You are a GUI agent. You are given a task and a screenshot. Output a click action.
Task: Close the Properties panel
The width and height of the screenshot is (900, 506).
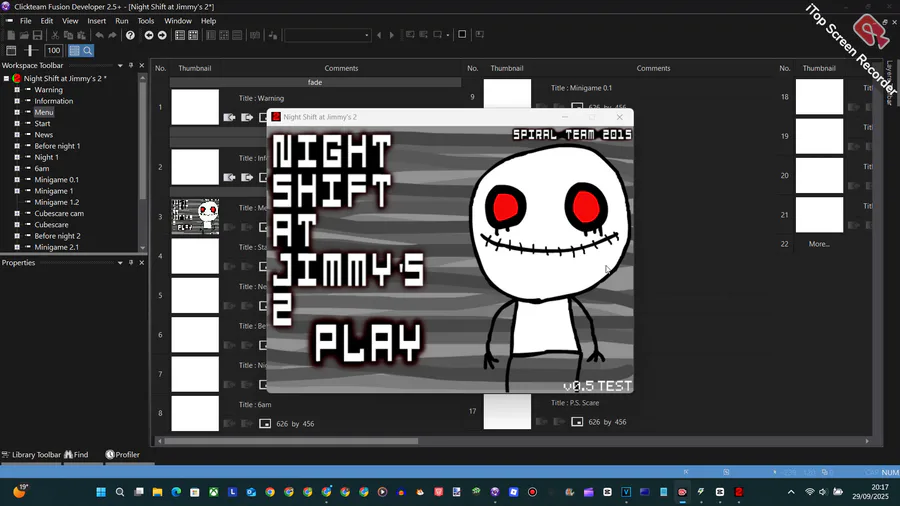tap(142, 263)
